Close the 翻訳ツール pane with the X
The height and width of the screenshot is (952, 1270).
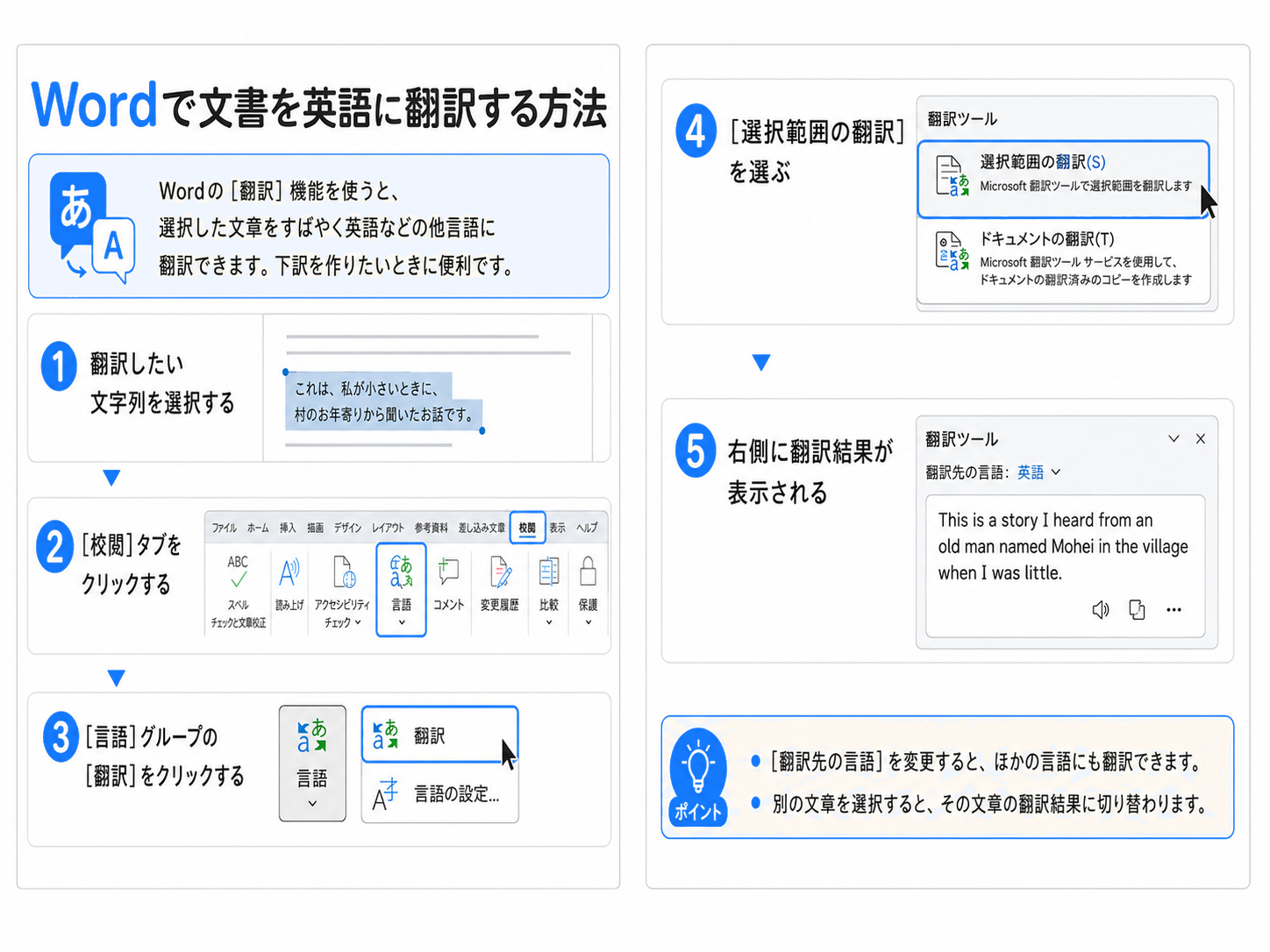click(x=1201, y=438)
